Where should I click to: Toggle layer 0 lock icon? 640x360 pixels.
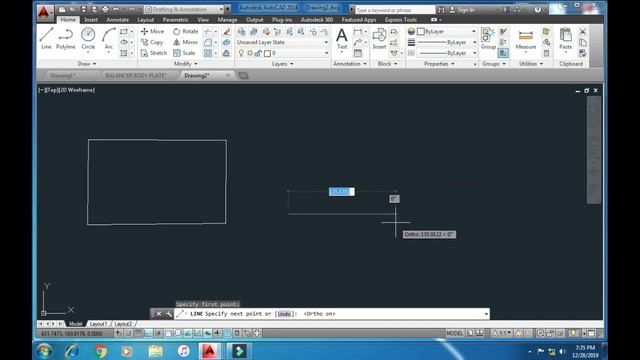pyautogui.click(x=258, y=53)
